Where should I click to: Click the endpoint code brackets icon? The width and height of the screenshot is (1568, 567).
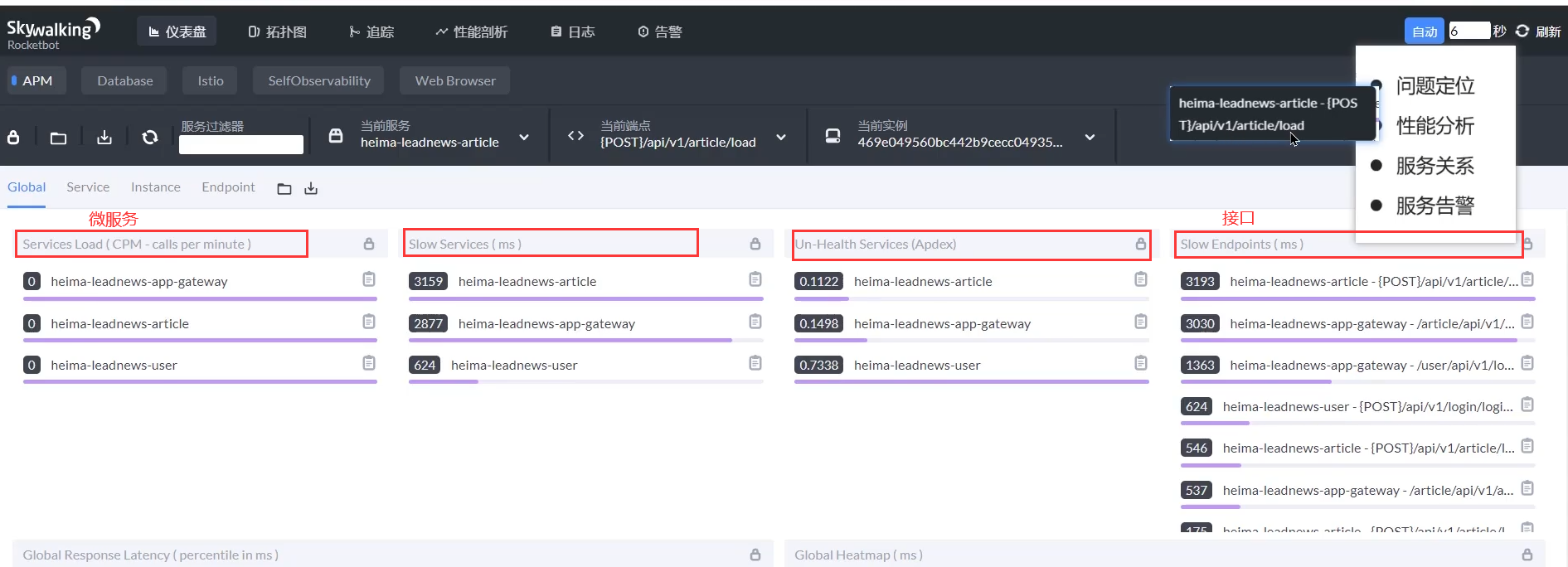[575, 135]
